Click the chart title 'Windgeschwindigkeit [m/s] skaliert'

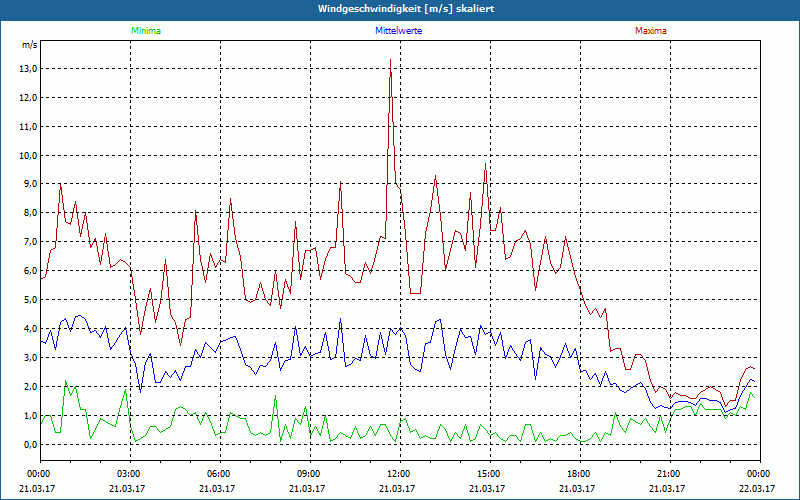tap(406, 9)
